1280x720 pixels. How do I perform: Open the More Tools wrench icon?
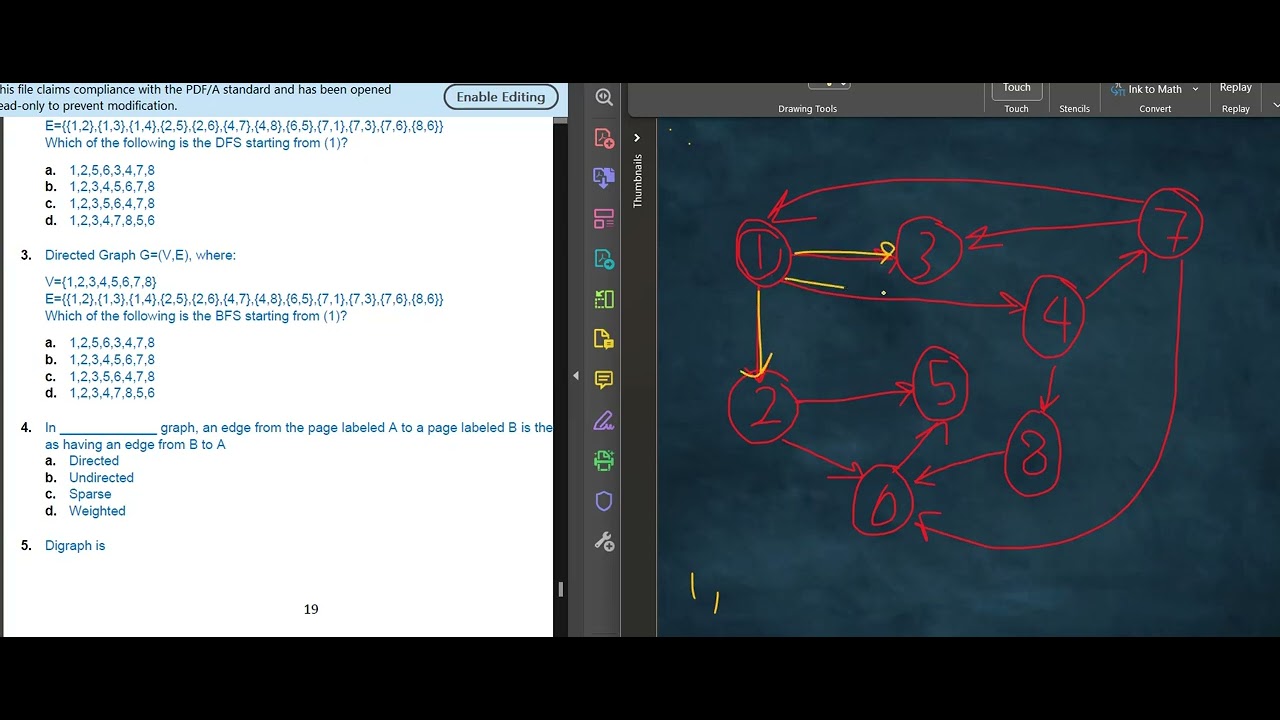(604, 542)
